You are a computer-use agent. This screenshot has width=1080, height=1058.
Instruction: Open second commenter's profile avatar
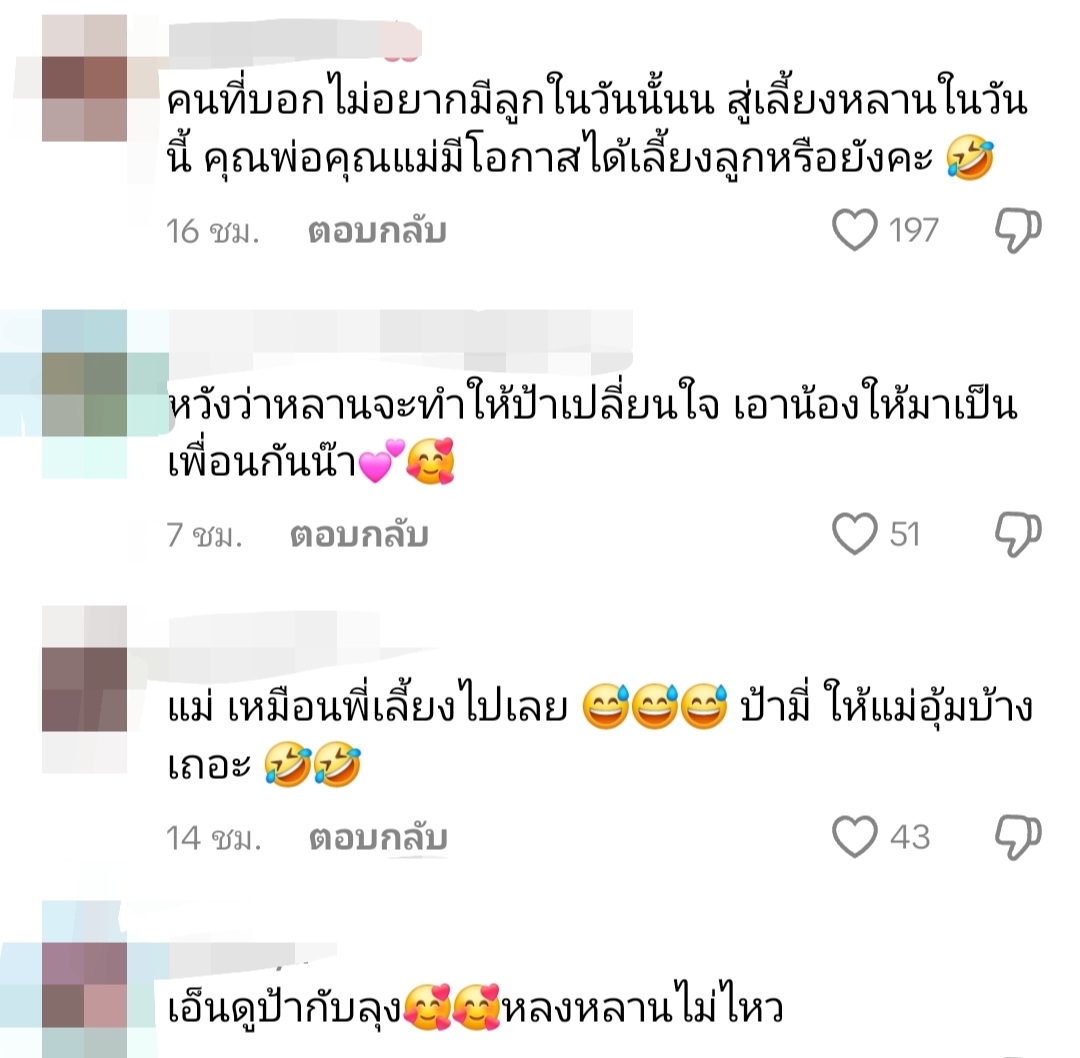[84, 394]
